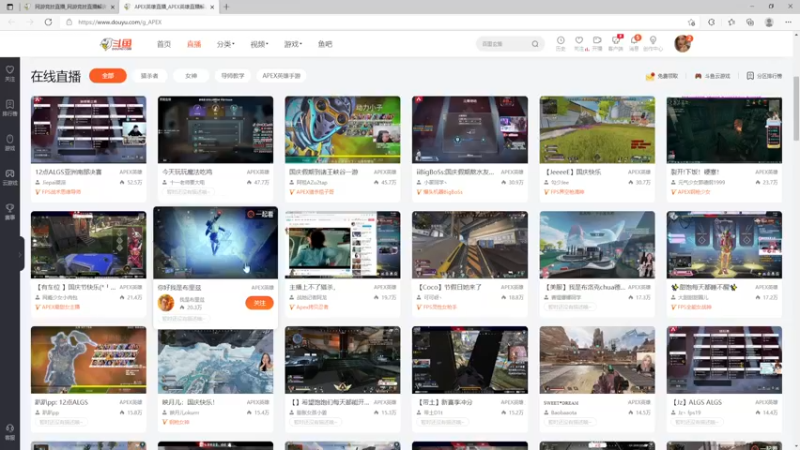Add page to favorites with star icon
This screenshot has width=800, height=450.
[x=691, y=22]
